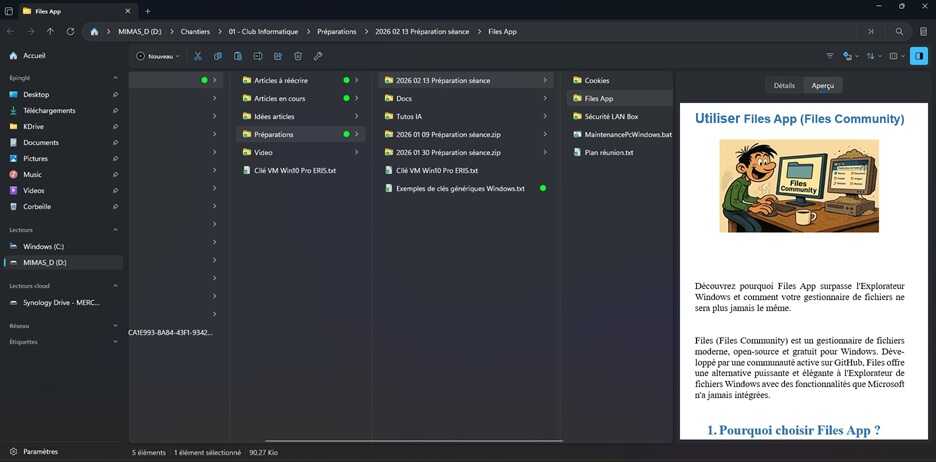Click the Paste clipboard icon

[x=238, y=56]
